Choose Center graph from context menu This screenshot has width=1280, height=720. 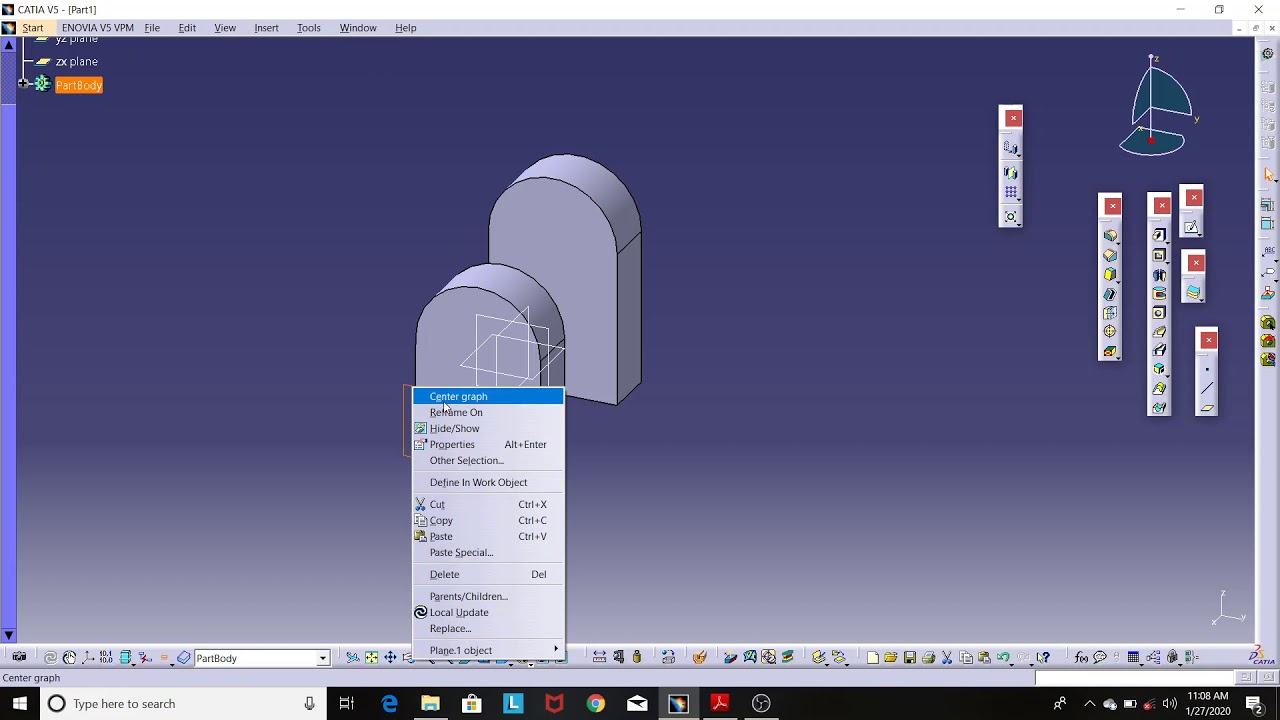tap(489, 396)
